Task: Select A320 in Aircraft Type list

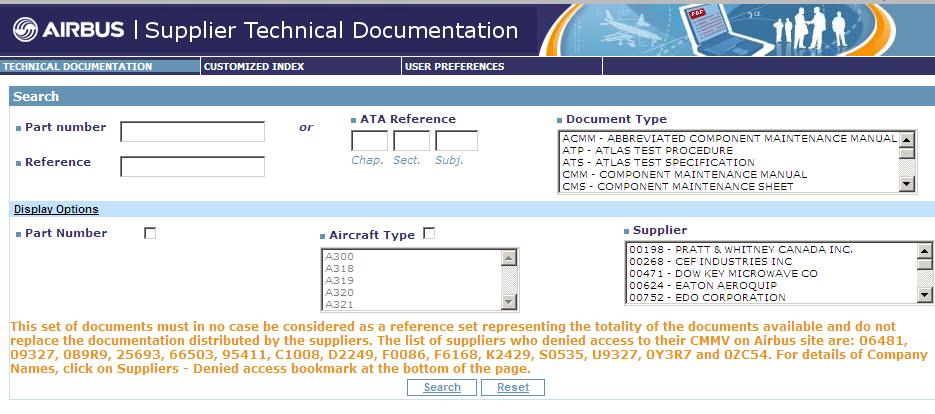Action: (411, 292)
